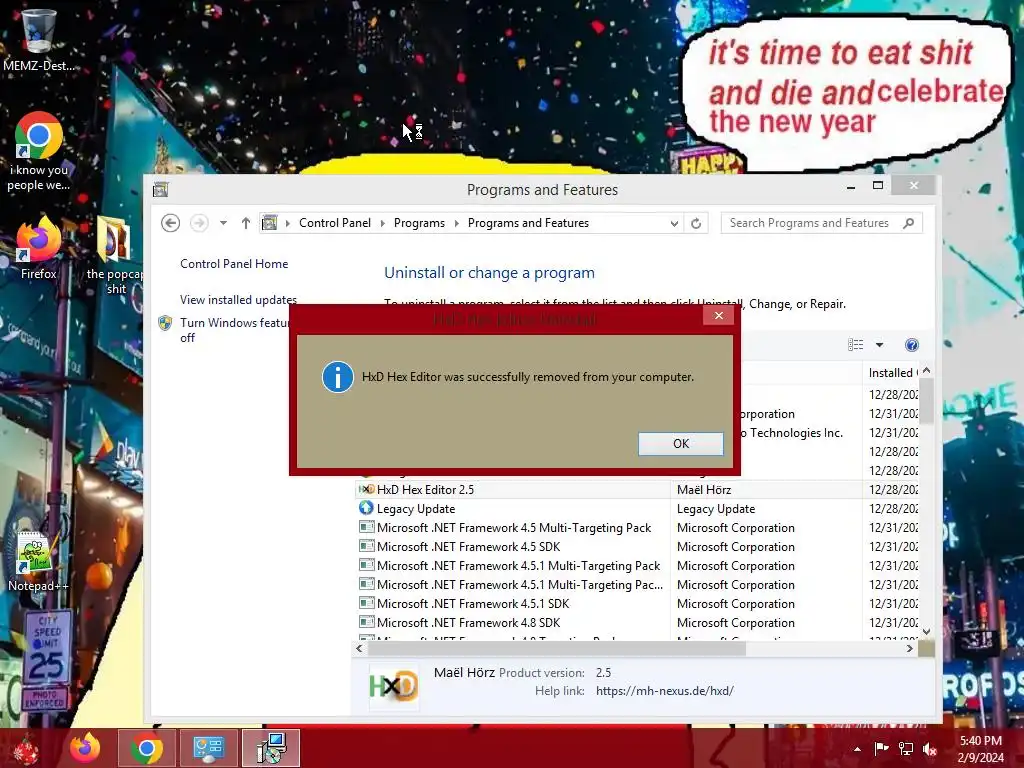Expand arrow after Programs breadcrumb

[x=456, y=223]
